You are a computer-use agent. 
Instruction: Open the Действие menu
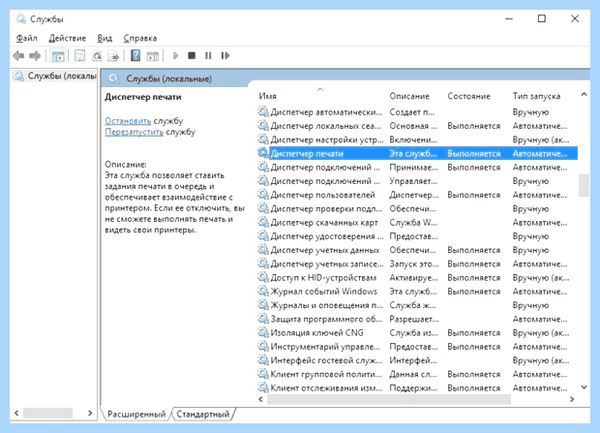pos(67,38)
